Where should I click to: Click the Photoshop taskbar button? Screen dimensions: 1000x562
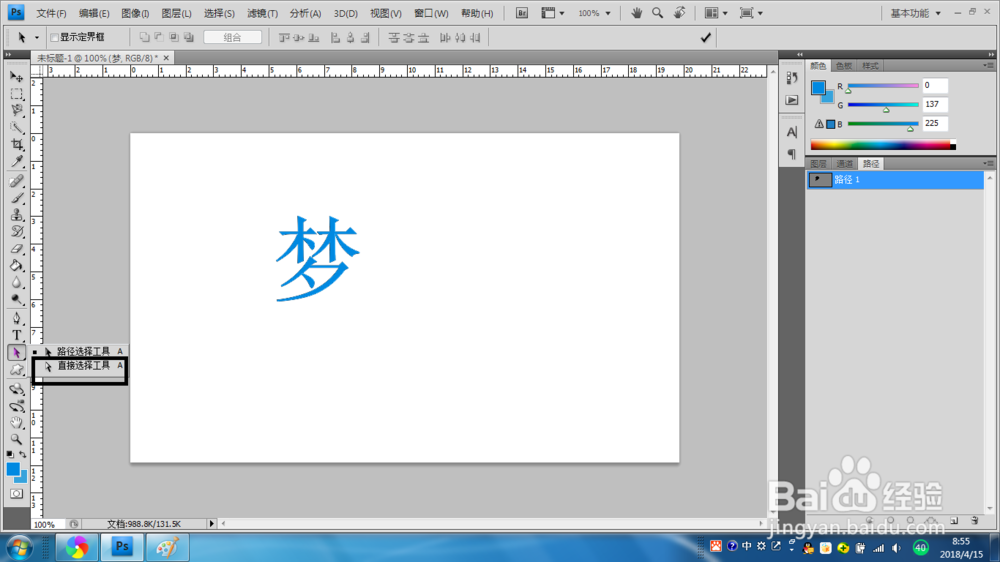point(122,547)
